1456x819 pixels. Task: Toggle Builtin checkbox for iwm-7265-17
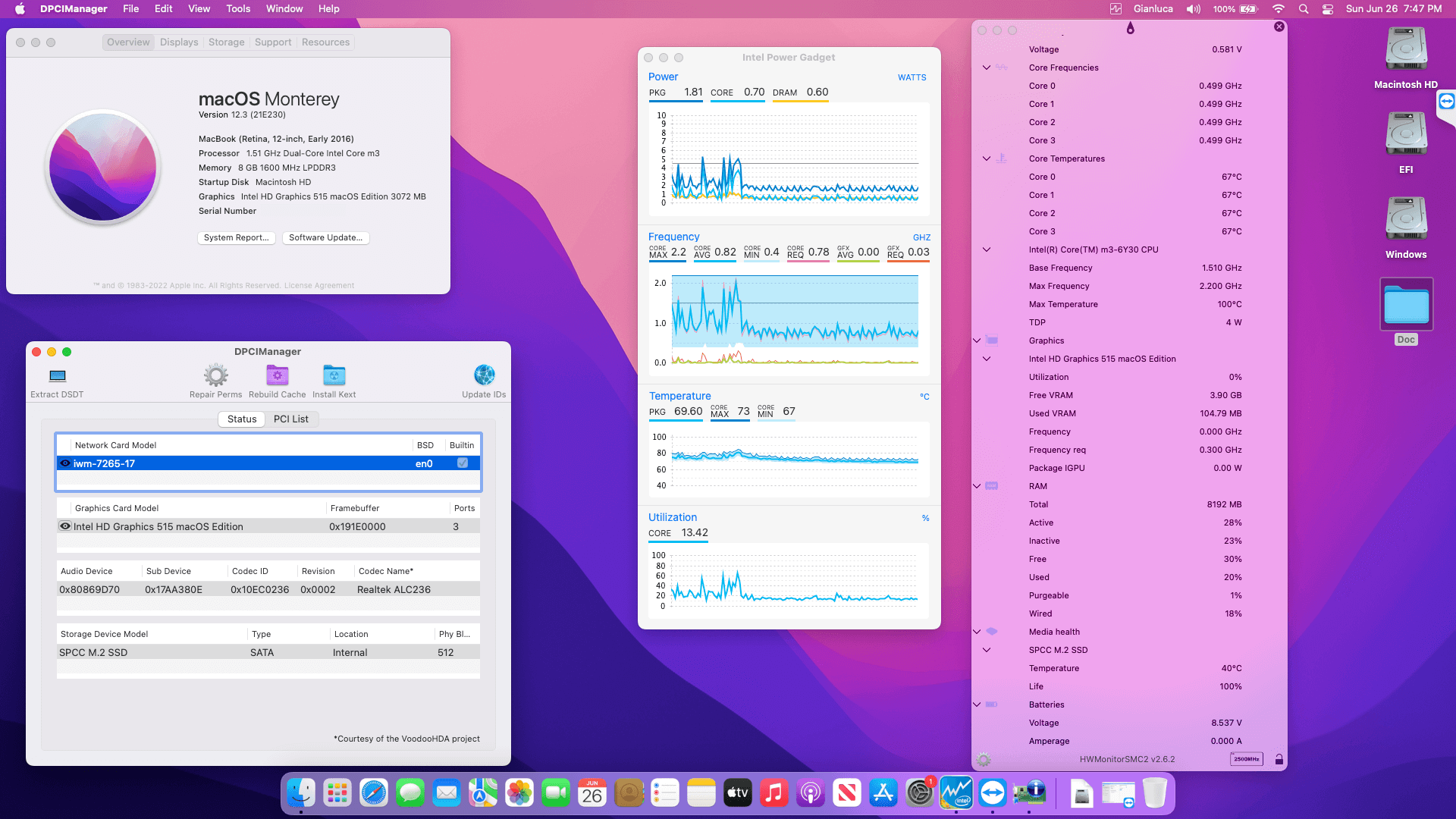click(463, 463)
